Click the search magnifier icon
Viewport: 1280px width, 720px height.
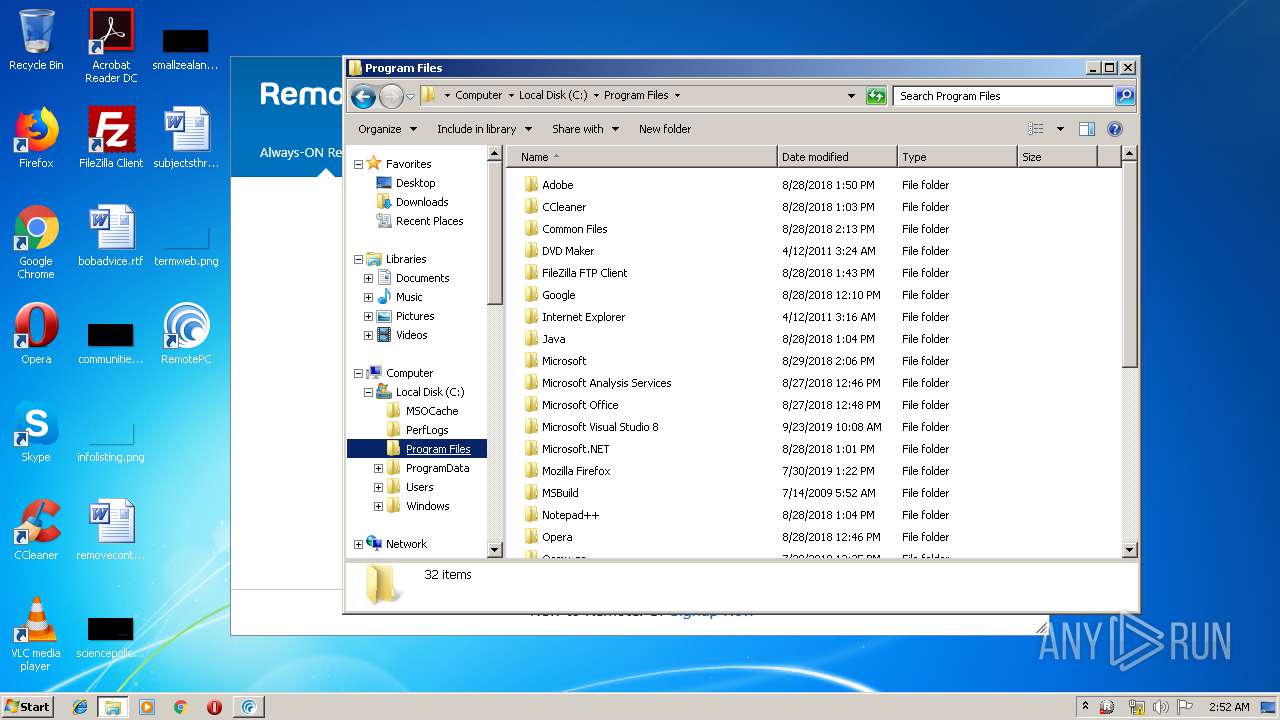click(x=1125, y=96)
